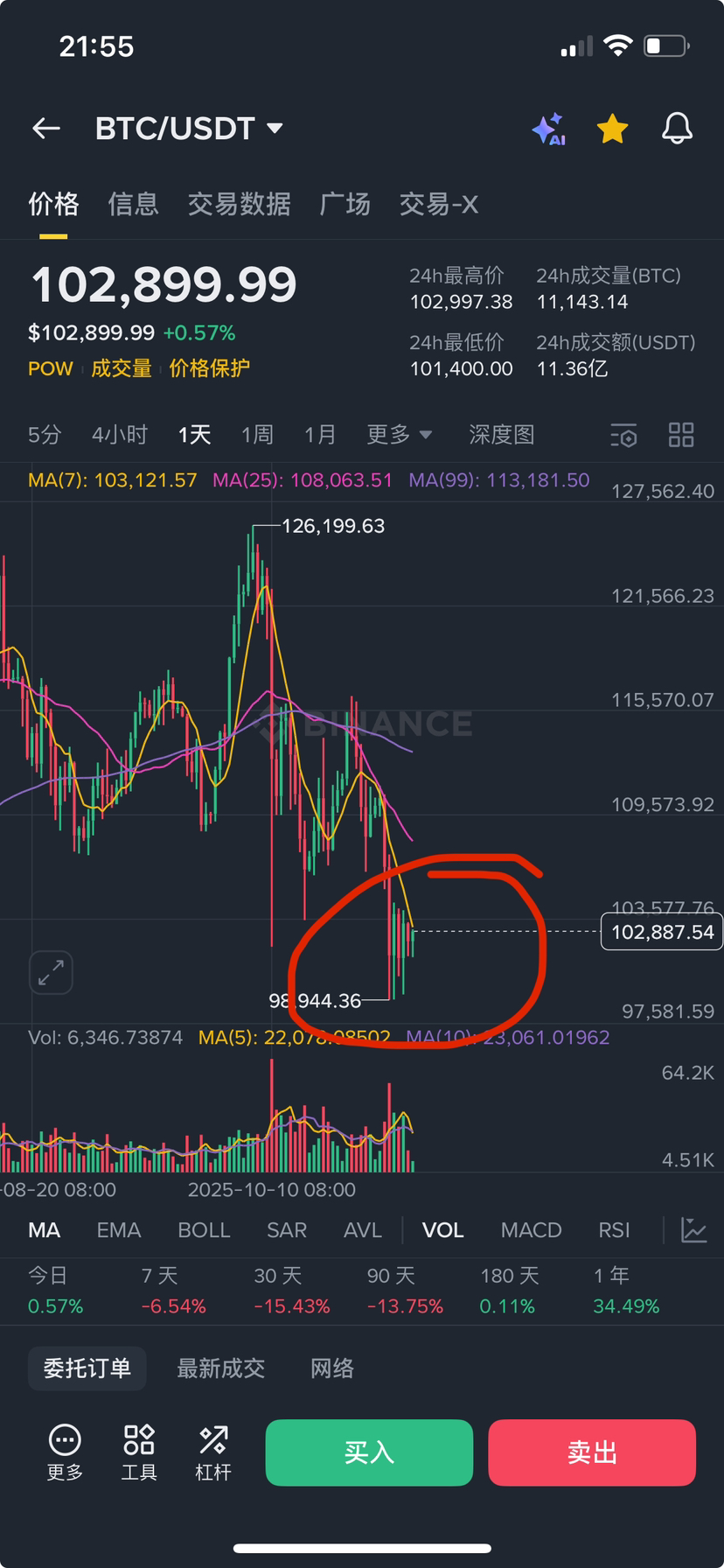This screenshot has width=724, height=1568.
Task: Switch to the 交易数据 tab
Action: [240, 205]
